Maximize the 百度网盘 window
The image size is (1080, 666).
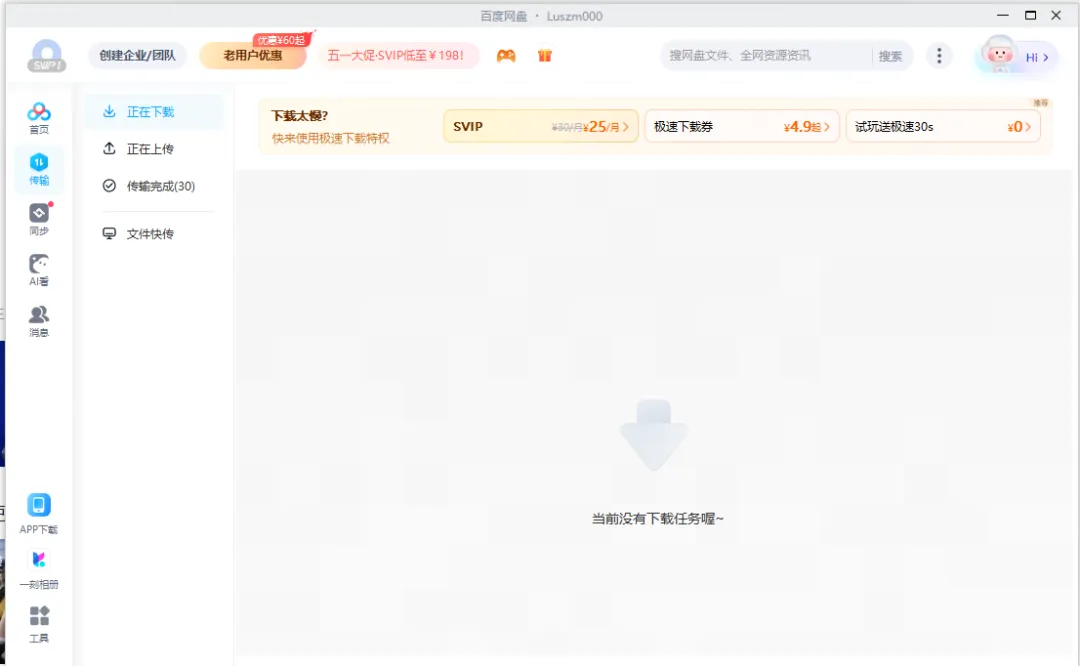[1030, 15]
